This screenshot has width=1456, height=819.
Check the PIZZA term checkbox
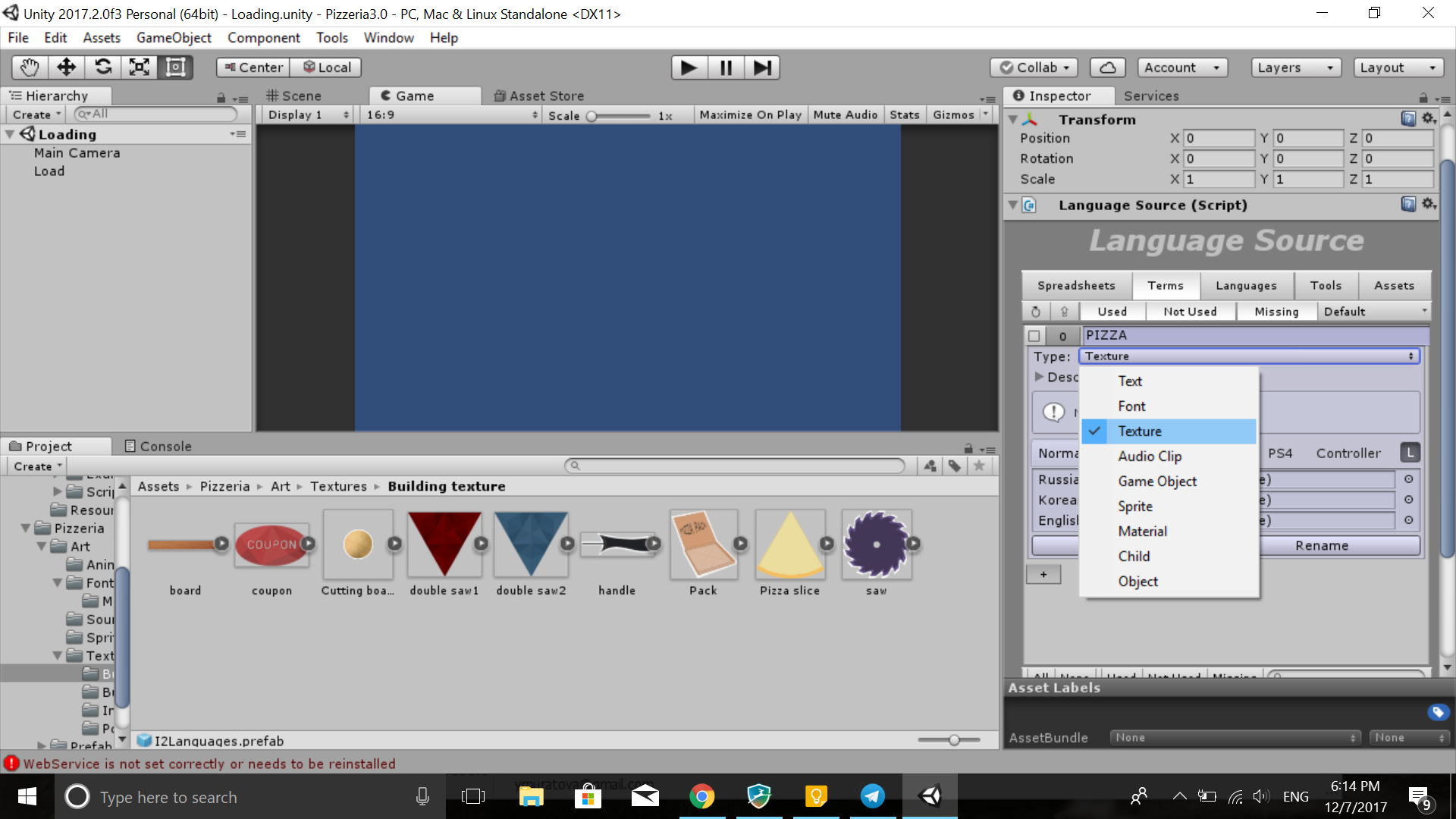1035,335
